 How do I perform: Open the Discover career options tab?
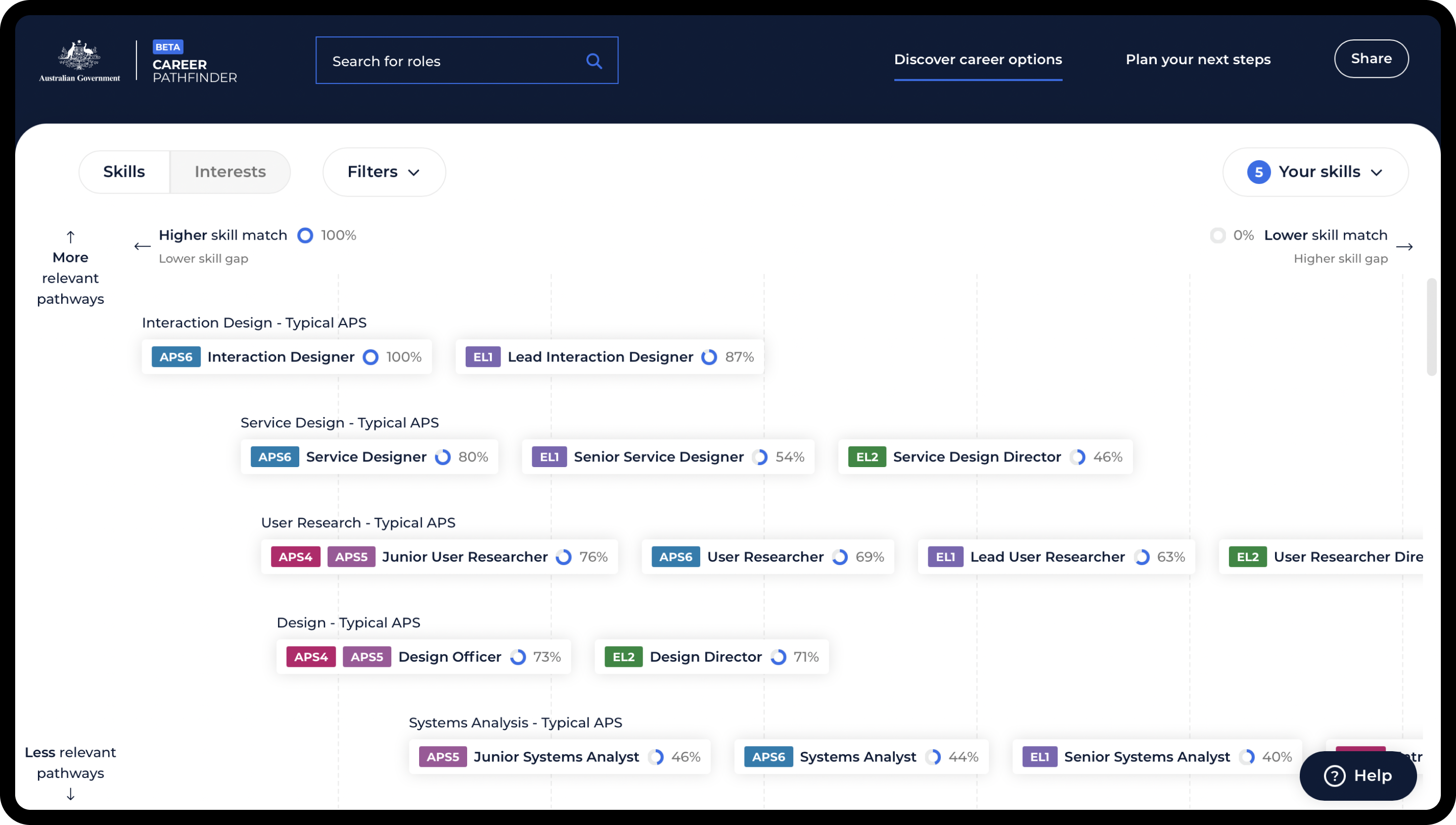pos(977,60)
